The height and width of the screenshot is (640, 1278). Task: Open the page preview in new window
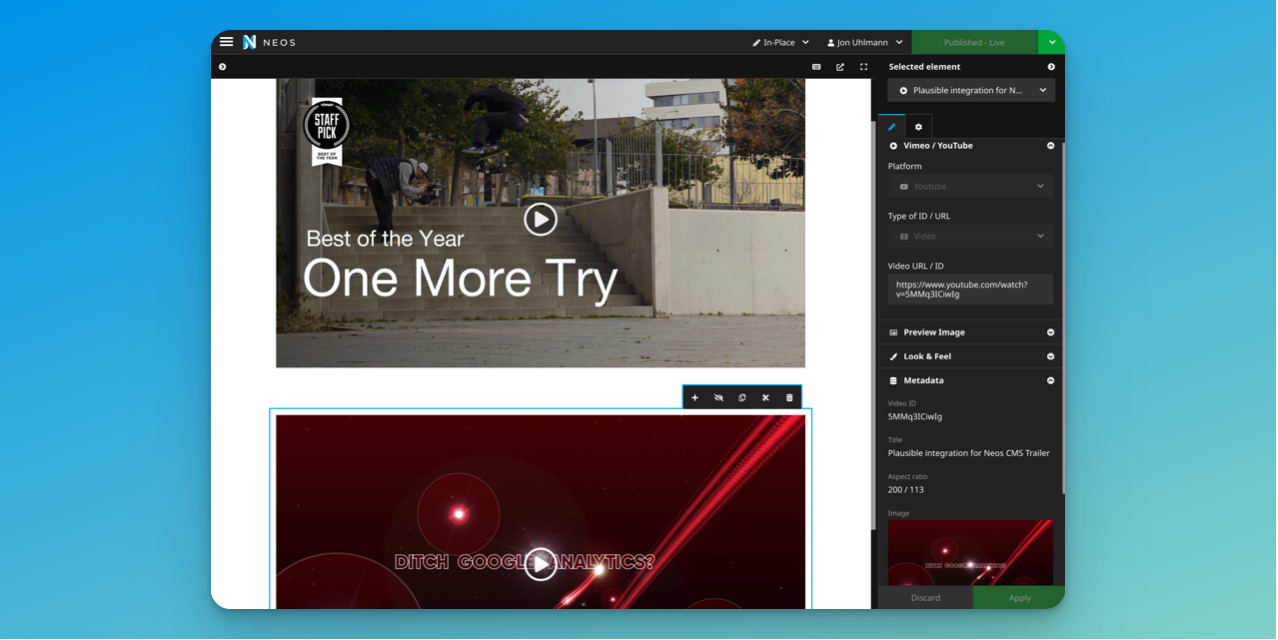pos(840,67)
